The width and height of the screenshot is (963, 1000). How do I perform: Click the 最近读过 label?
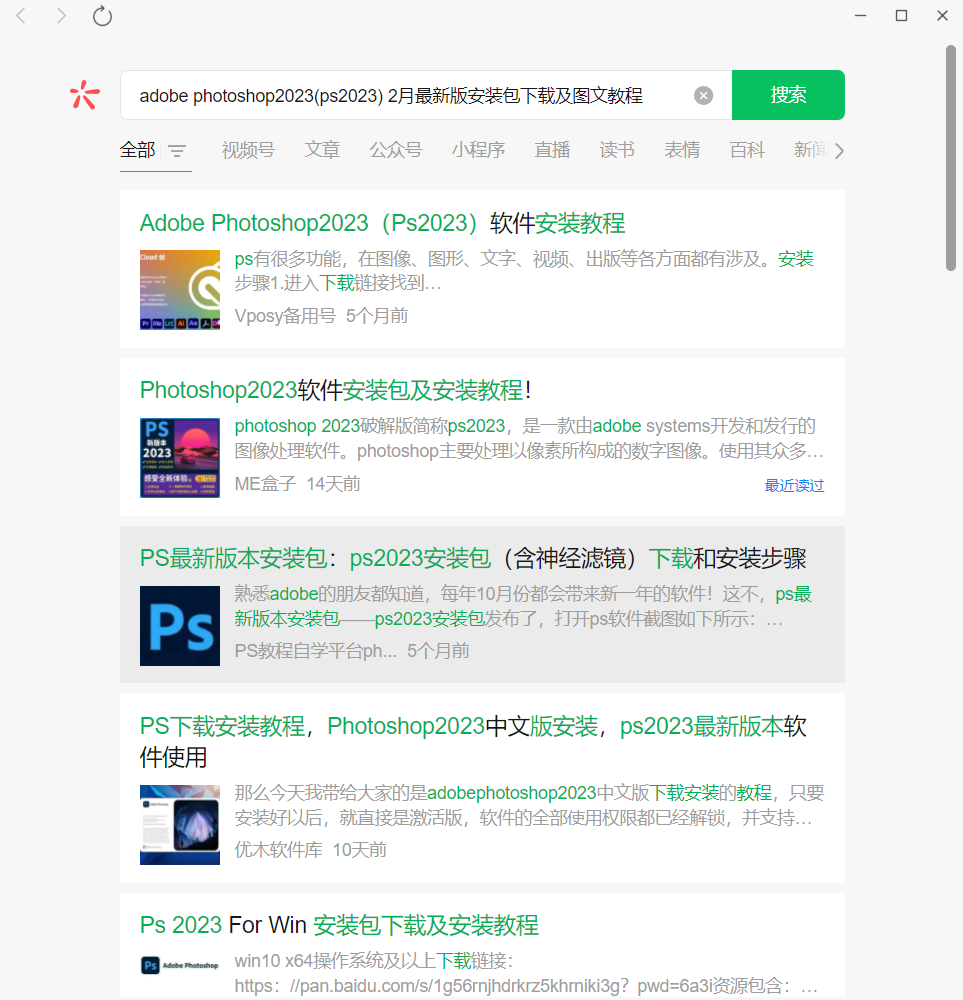(x=794, y=485)
